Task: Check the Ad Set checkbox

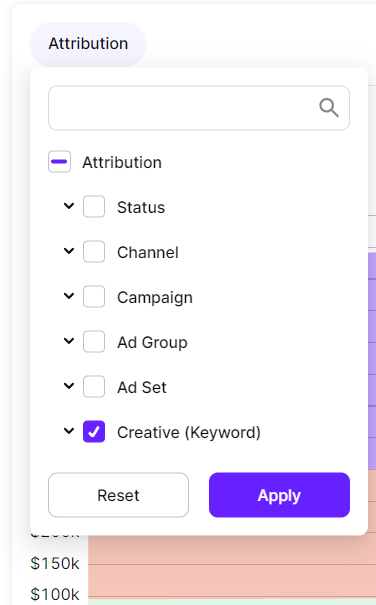Action: point(94,386)
